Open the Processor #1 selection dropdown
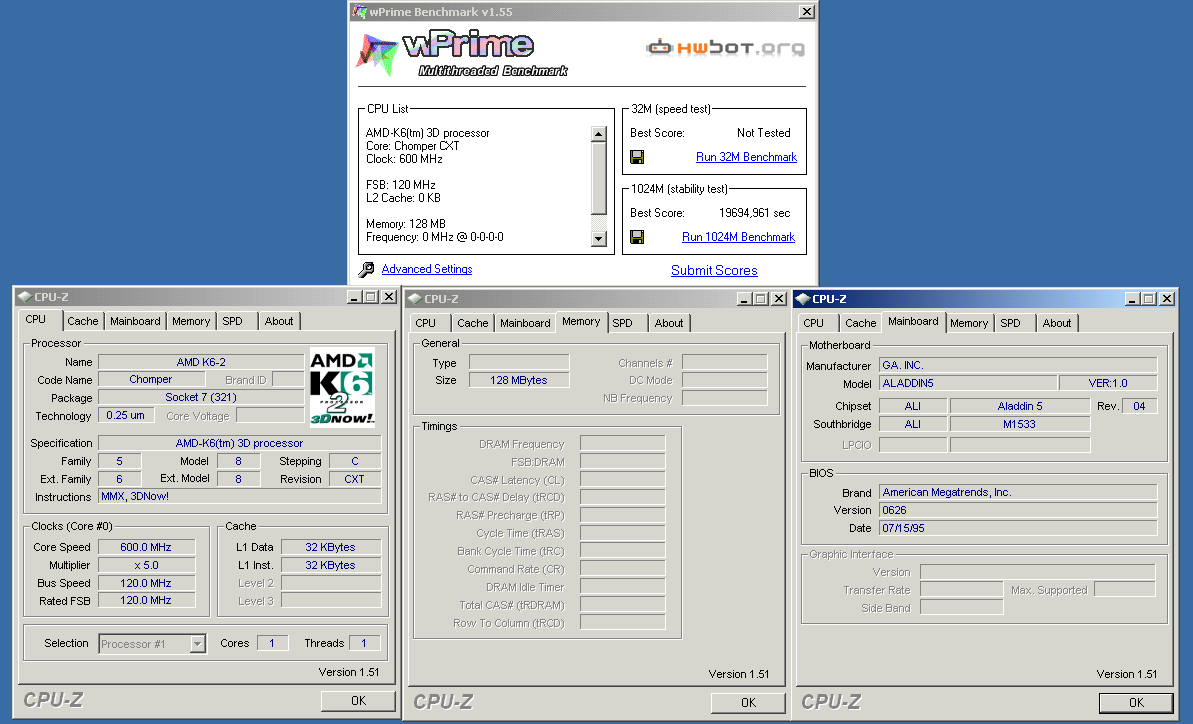This screenshot has width=1193, height=724. pyautogui.click(x=198, y=644)
